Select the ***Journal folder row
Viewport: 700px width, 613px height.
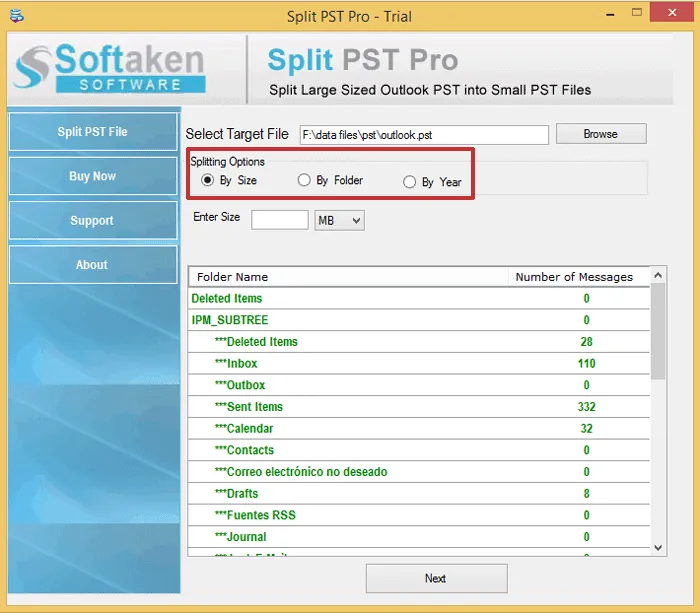click(x=419, y=537)
